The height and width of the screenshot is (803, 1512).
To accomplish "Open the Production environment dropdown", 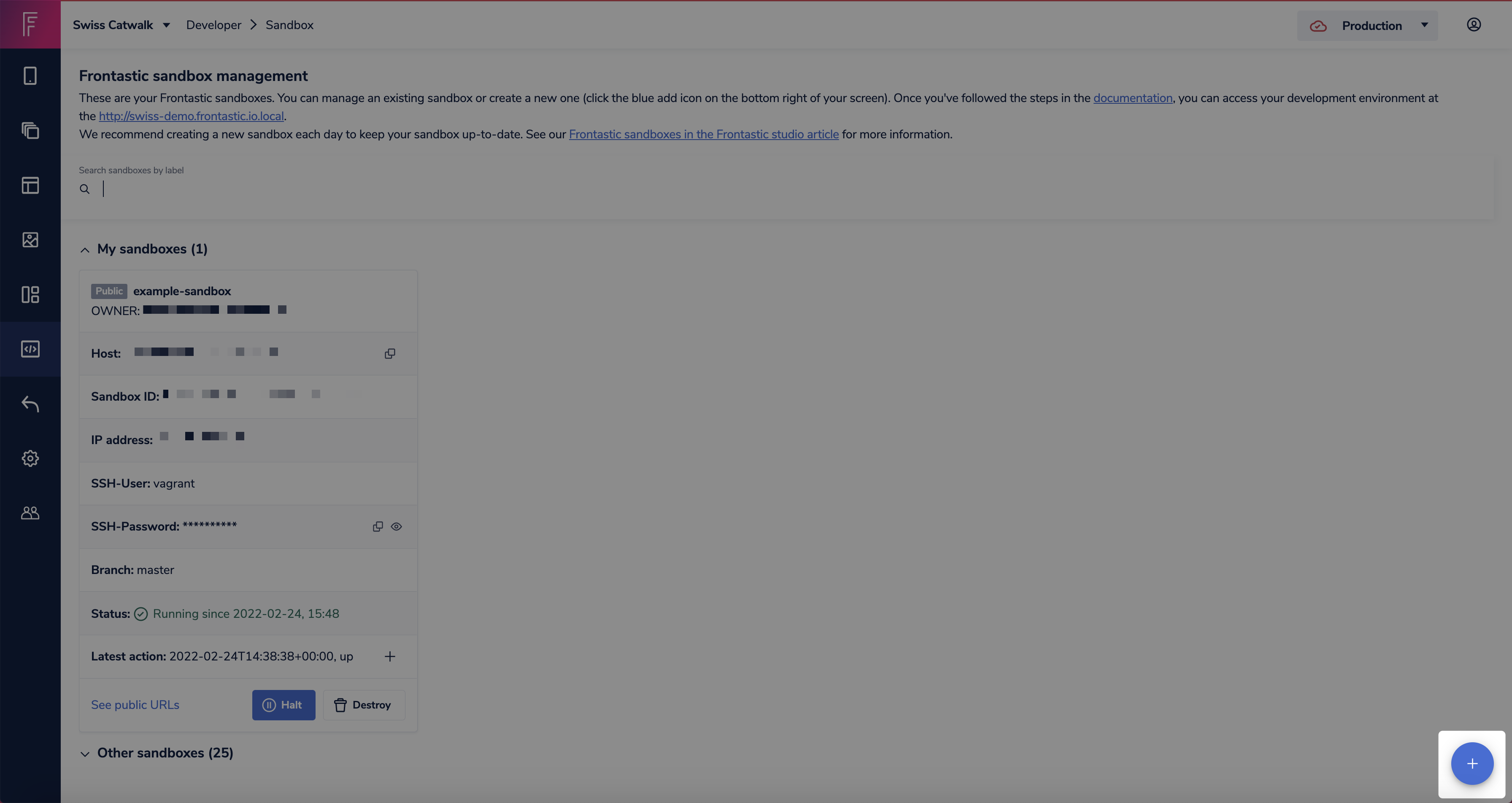I will tap(1367, 25).
